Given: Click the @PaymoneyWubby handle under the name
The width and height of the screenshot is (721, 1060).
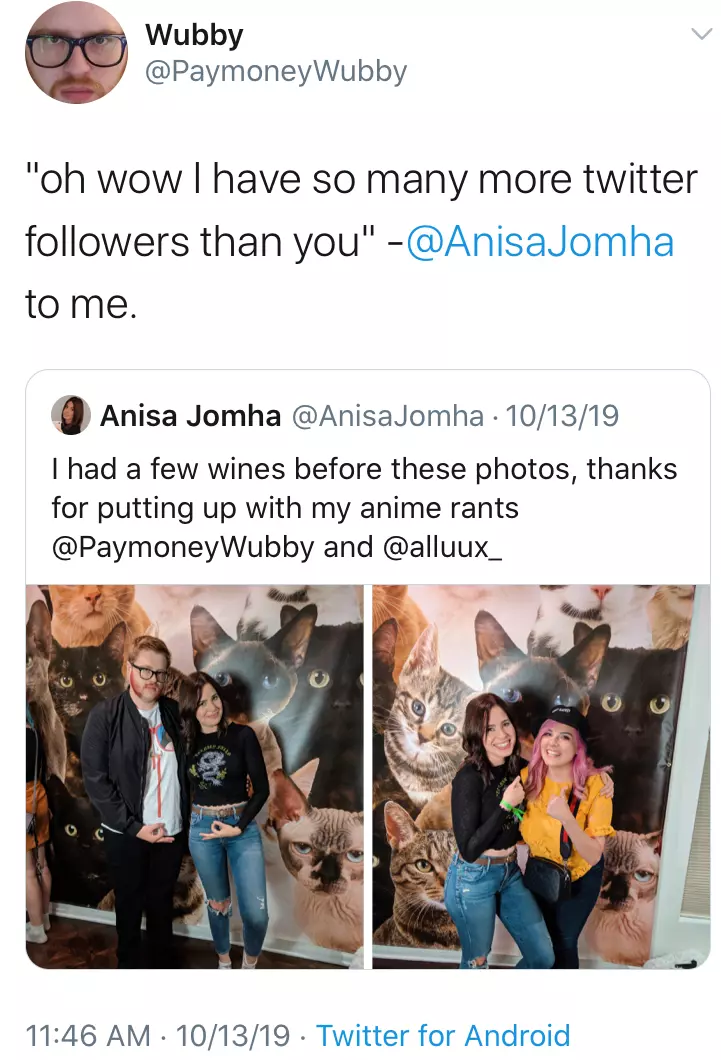Looking at the screenshot, I should [x=275, y=70].
